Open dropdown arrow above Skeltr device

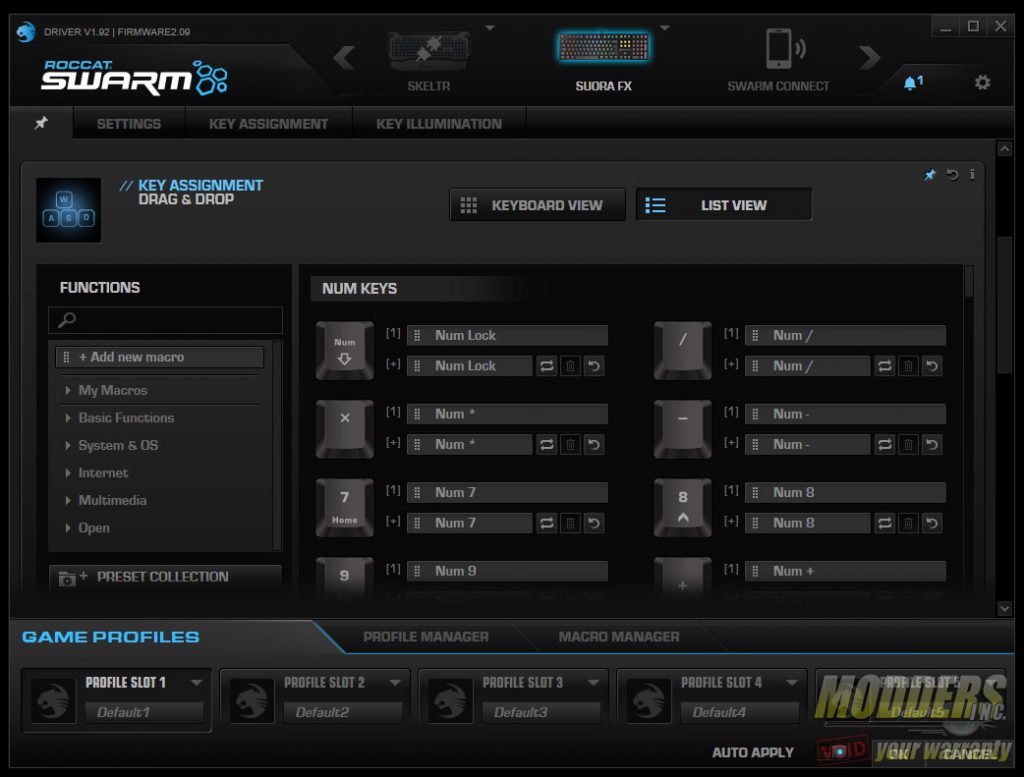(490, 28)
